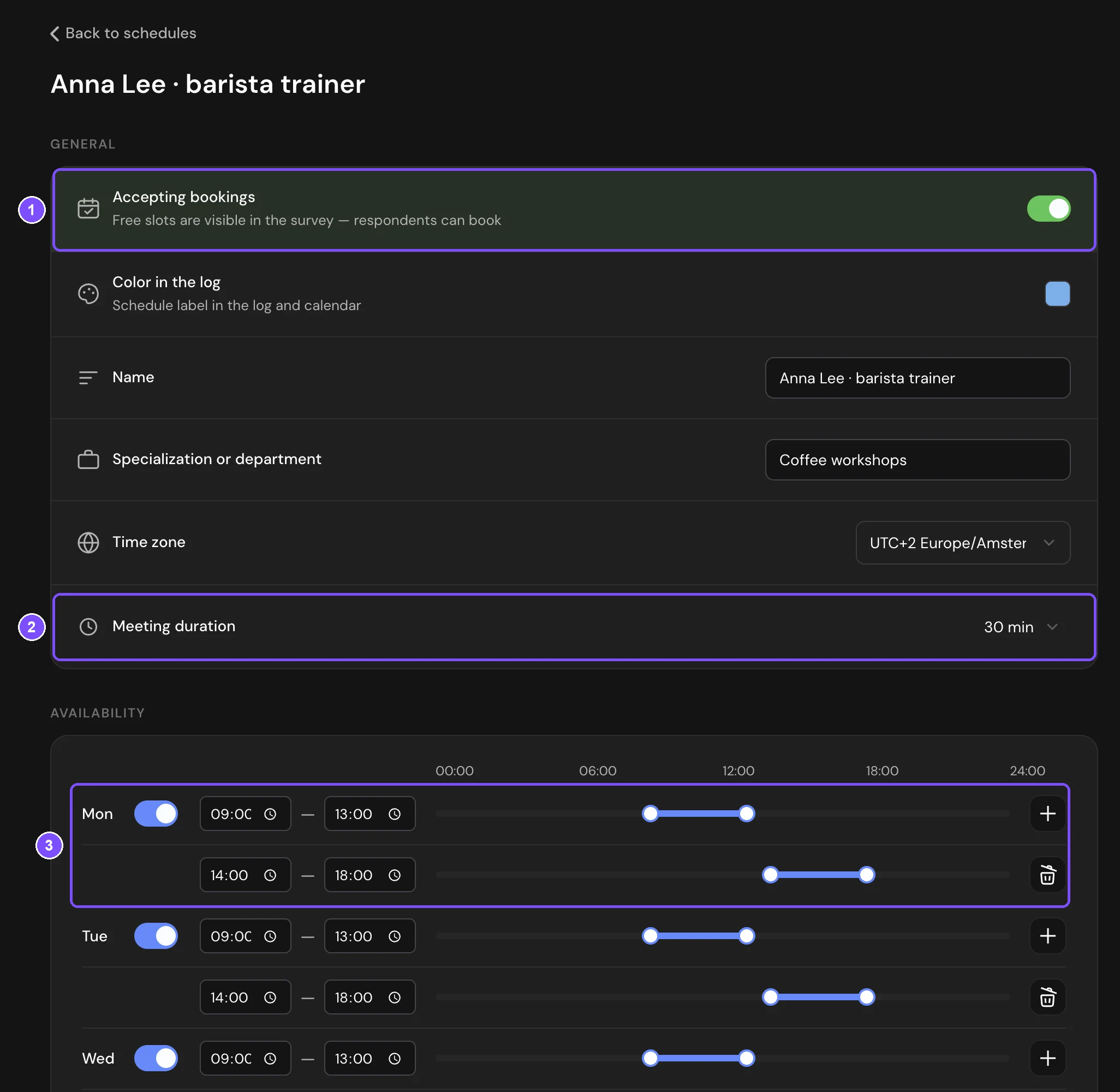This screenshot has height=1092, width=1120.
Task: Click Tuesday morning slider end handle
Action: coord(746,936)
